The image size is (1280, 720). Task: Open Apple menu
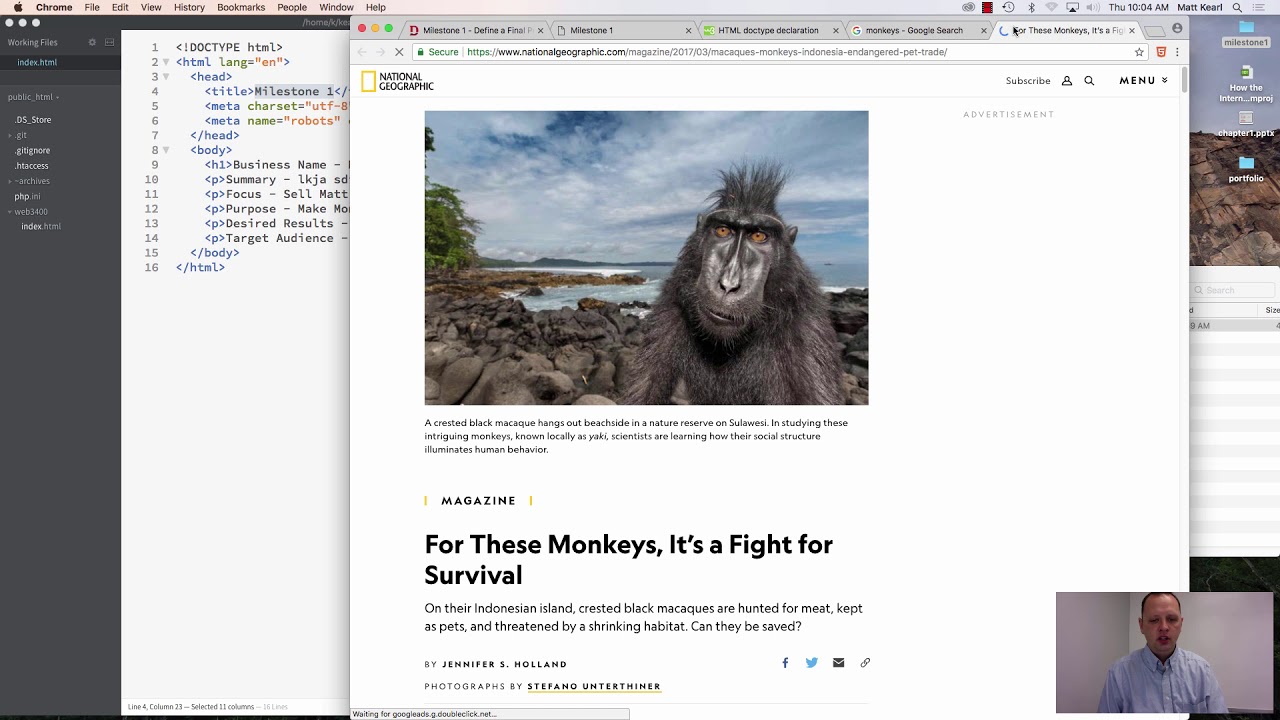[x=18, y=7]
